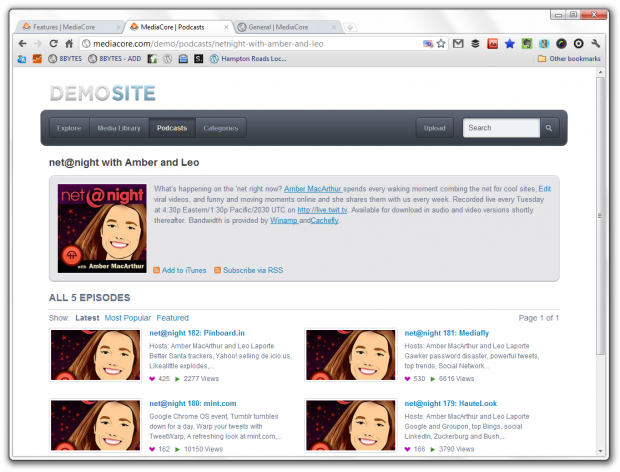Open the Hampton Roads Loc... bookmark
The width and height of the screenshot is (620, 472).
[248, 59]
